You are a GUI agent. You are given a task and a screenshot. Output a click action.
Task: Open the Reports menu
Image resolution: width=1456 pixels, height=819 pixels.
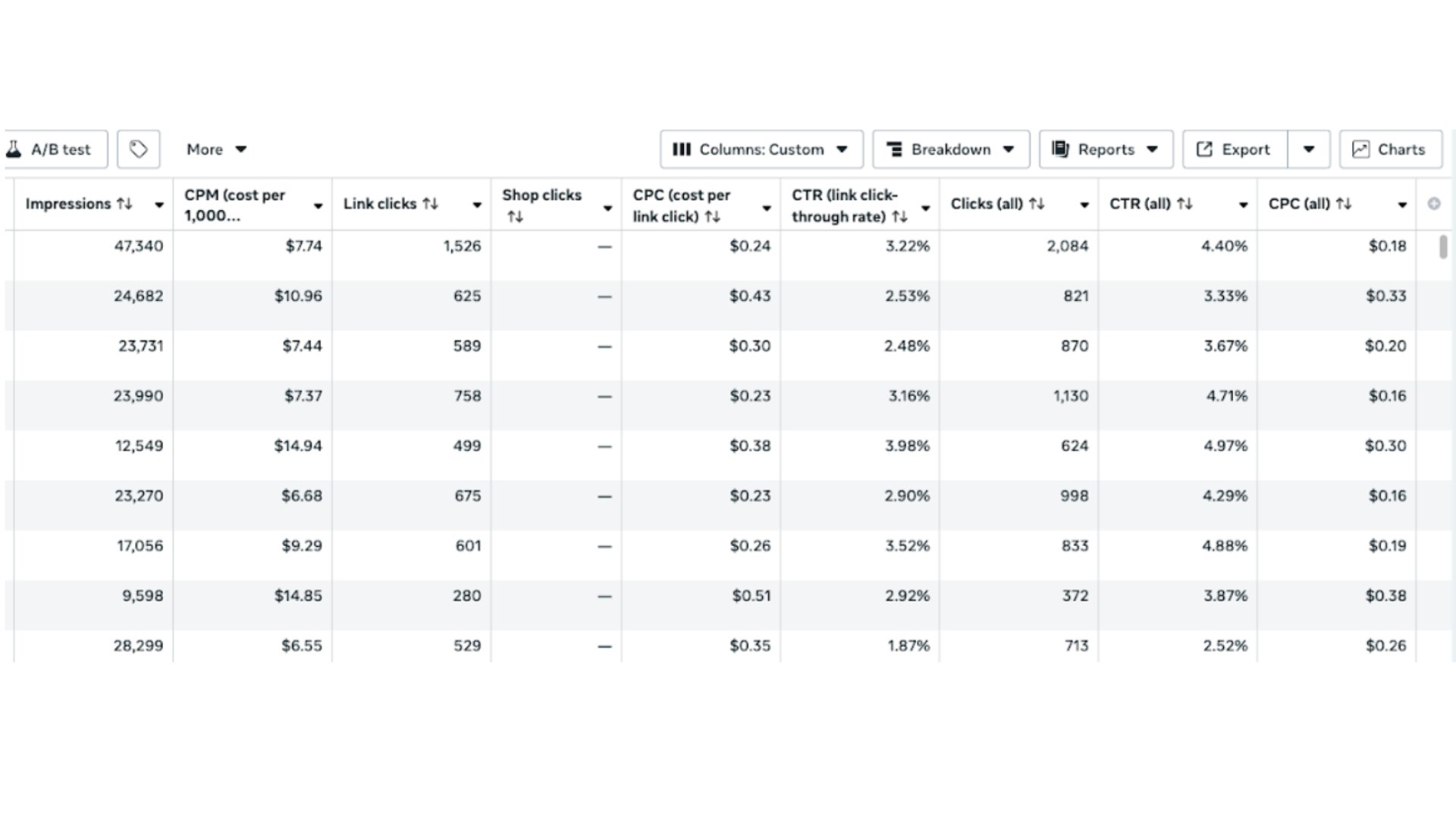1106,149
